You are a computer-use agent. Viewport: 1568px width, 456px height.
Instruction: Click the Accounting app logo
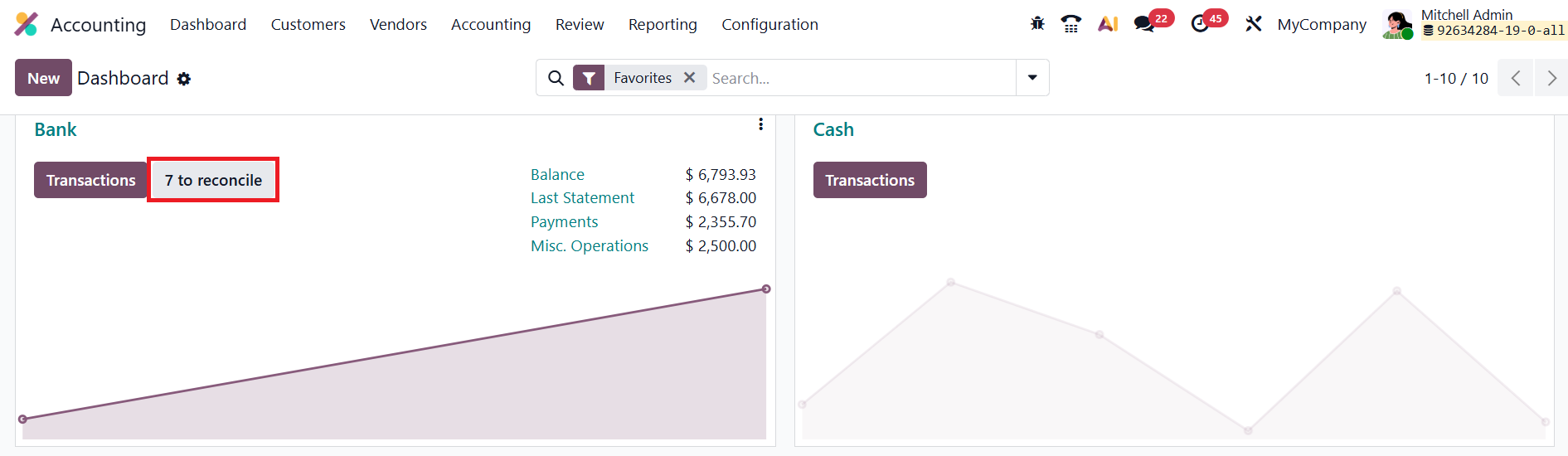[27, 24]
